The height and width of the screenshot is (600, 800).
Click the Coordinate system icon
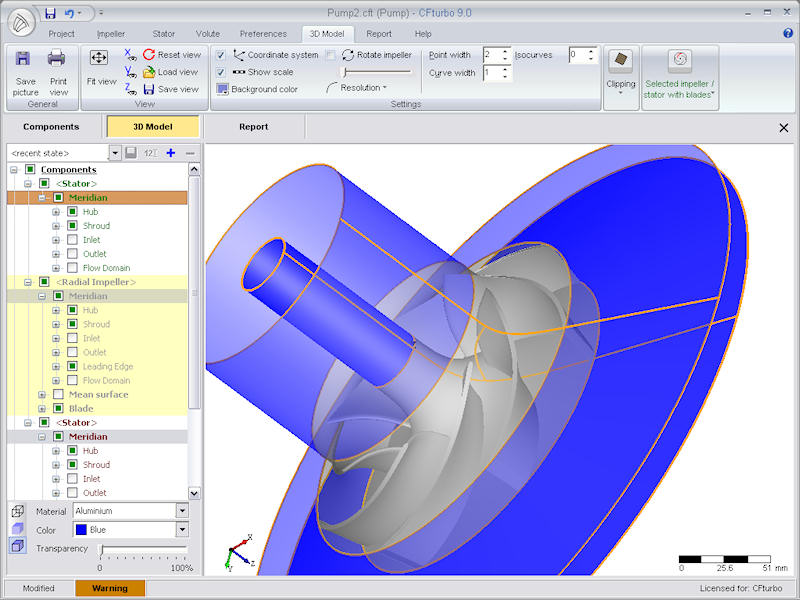(x=238, y=55)
